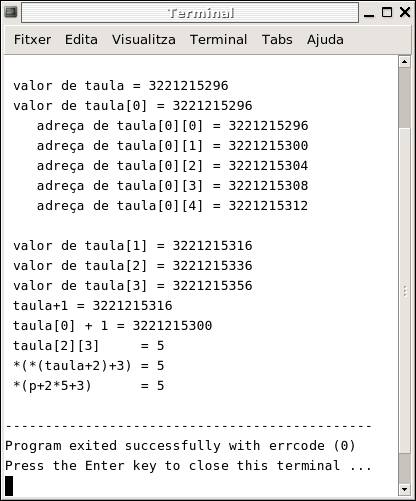
Task: Open the Visualitza menu
Action: (x=144, y=40)
